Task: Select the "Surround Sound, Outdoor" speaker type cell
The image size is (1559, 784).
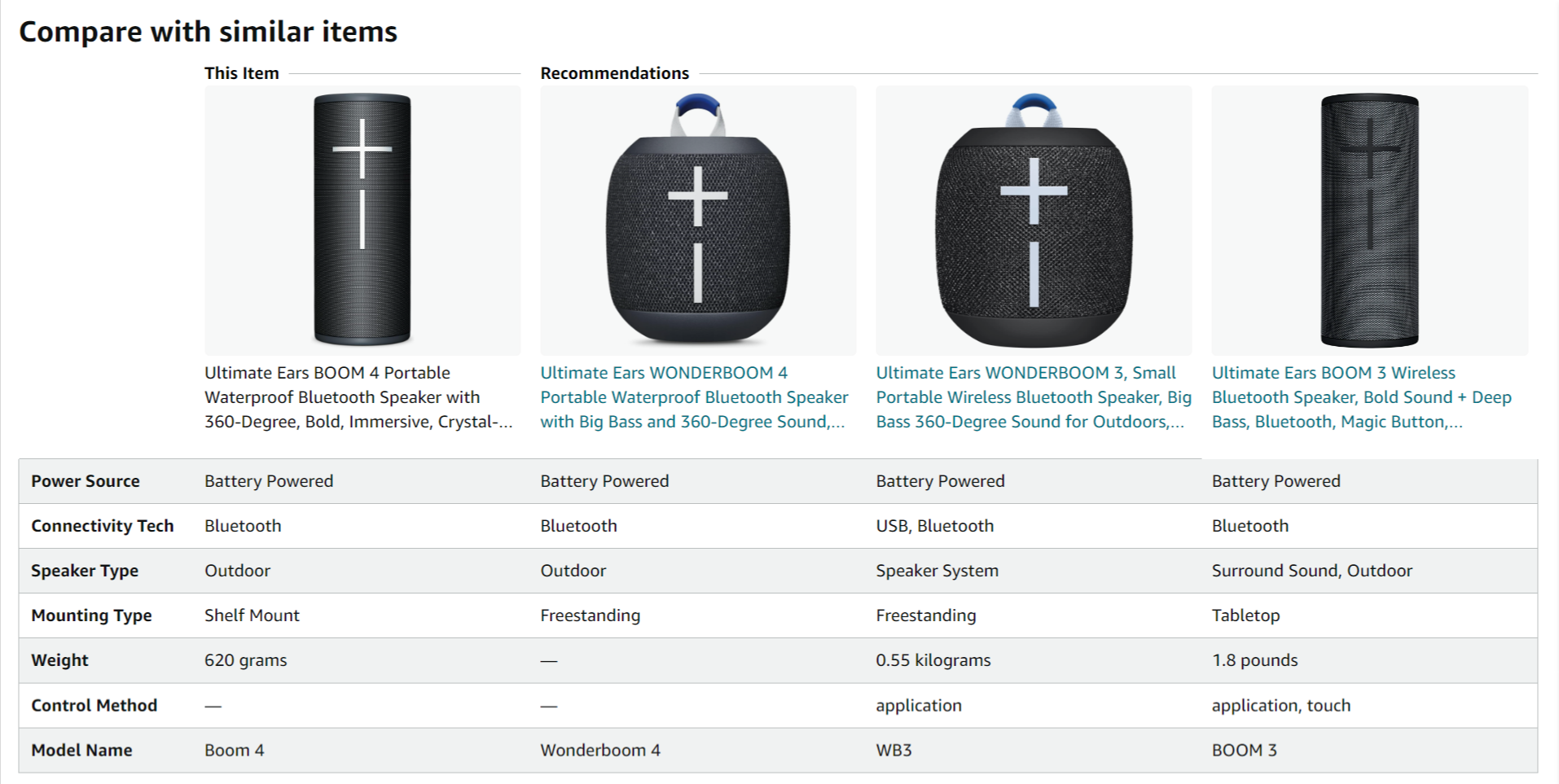Action: pos(1311,571)
